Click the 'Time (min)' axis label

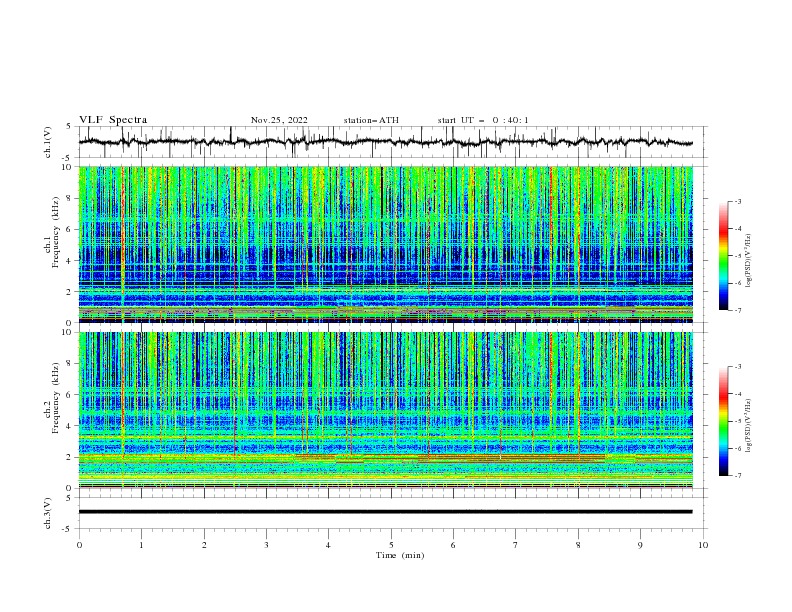click(400, 555)
